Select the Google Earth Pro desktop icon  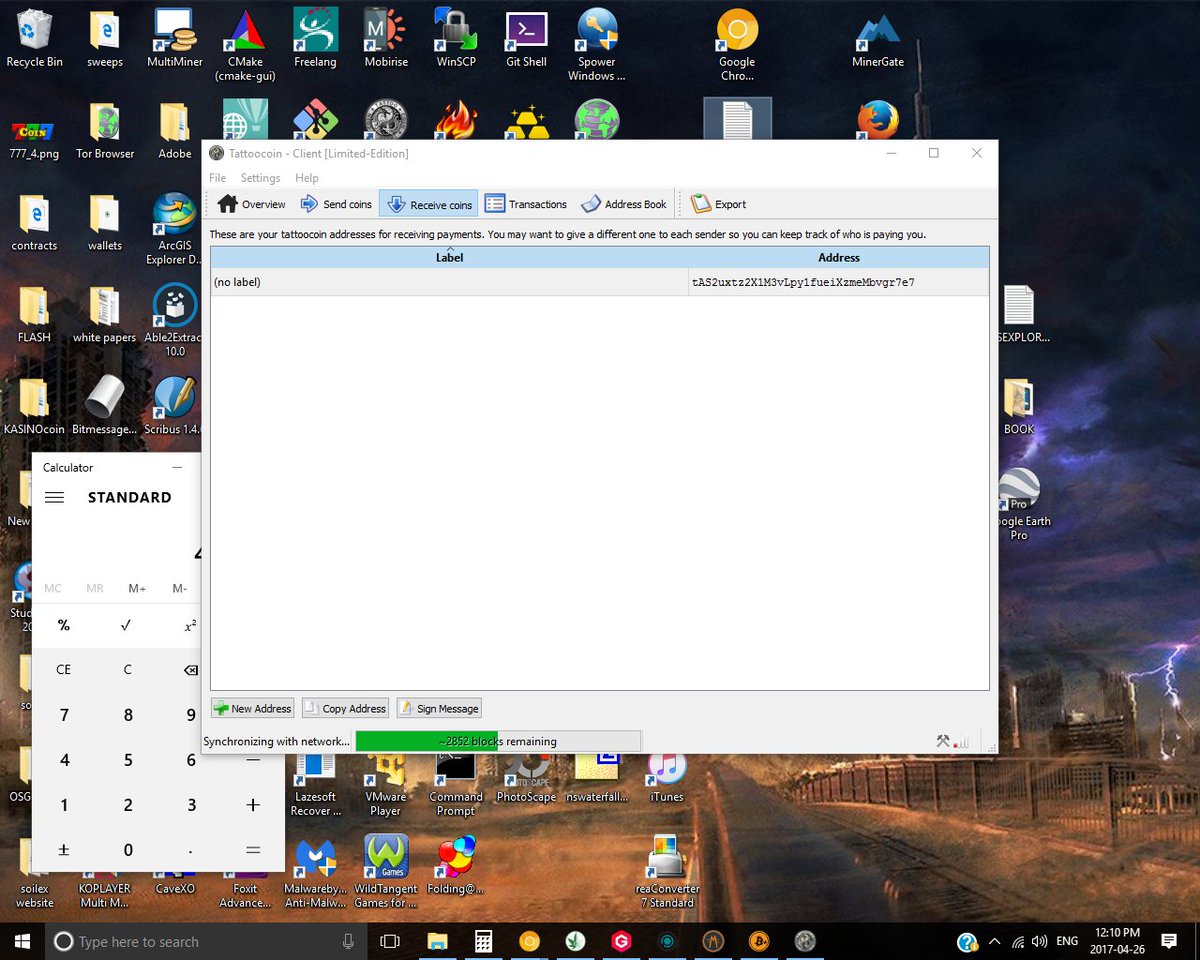point(1018,505)
